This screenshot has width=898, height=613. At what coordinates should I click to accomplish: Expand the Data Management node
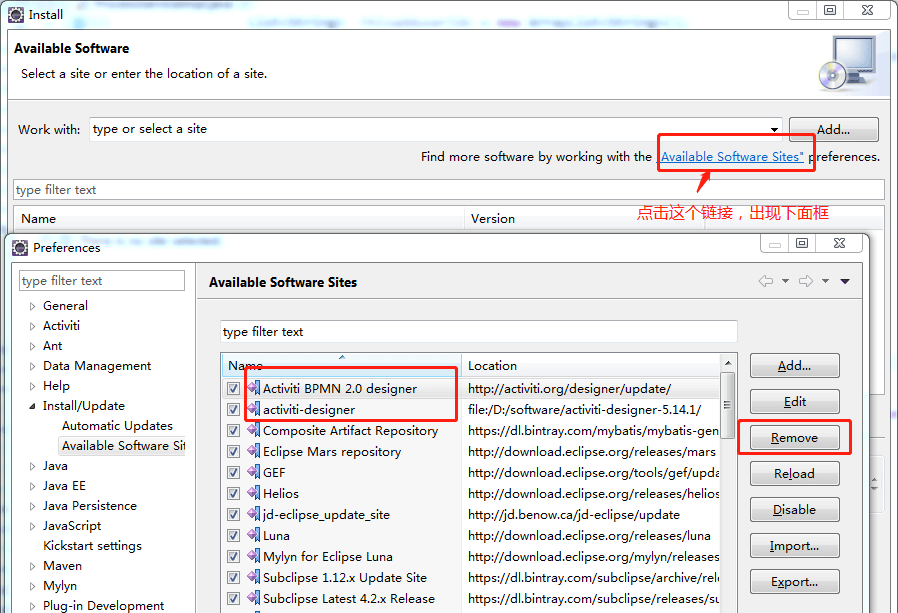[x=33, y=366]
